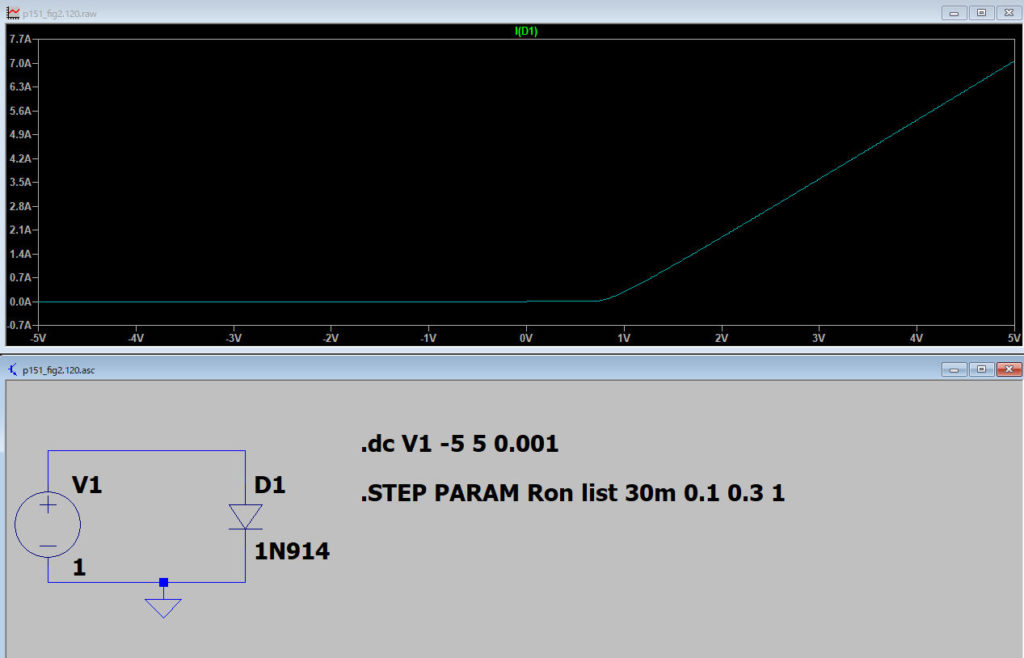The image size is (1024, 658).
Task: Click the D1 component name label
Action: [x=270, y=486]
